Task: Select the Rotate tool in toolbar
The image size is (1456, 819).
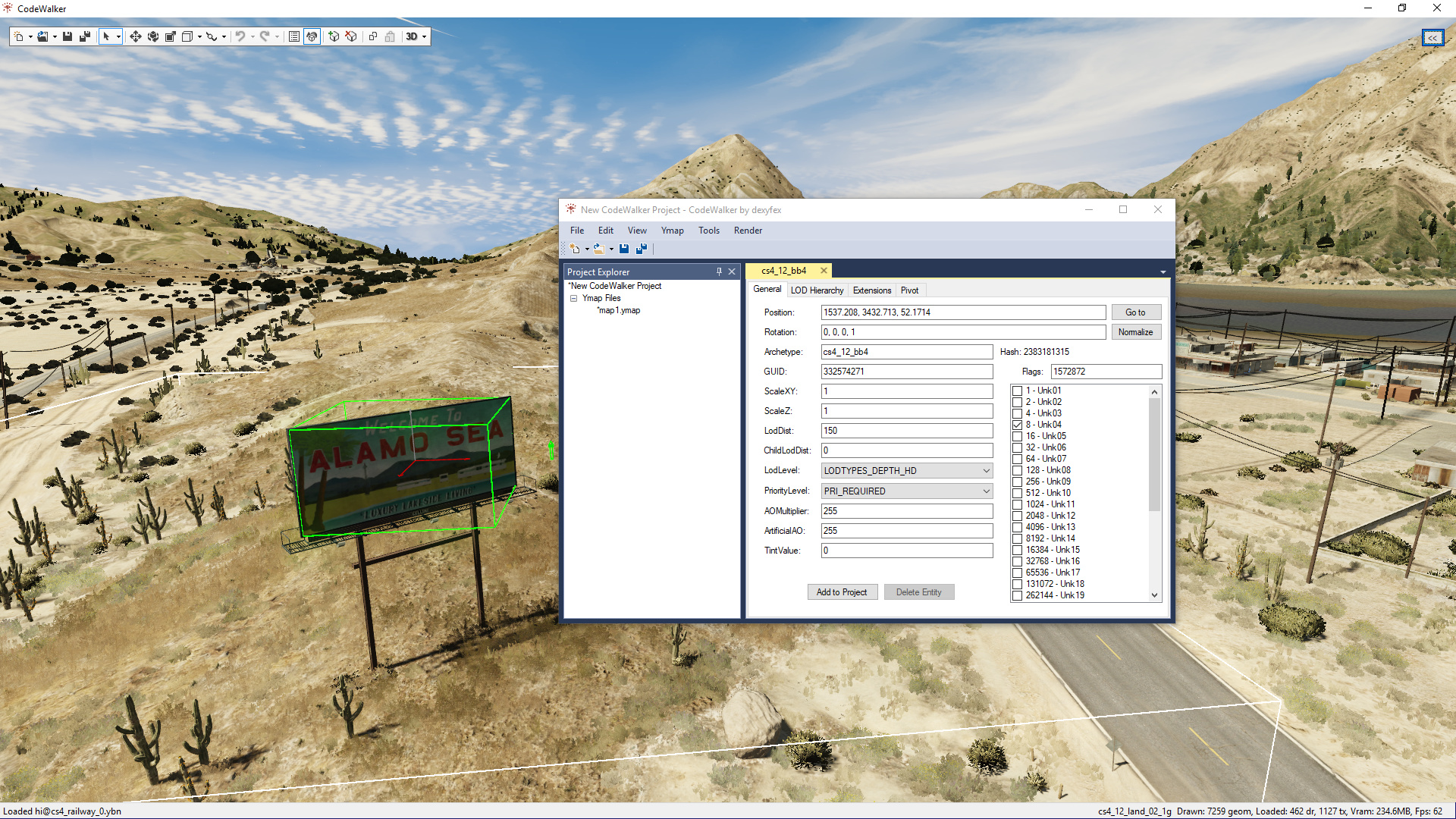Action: point(152,36)
